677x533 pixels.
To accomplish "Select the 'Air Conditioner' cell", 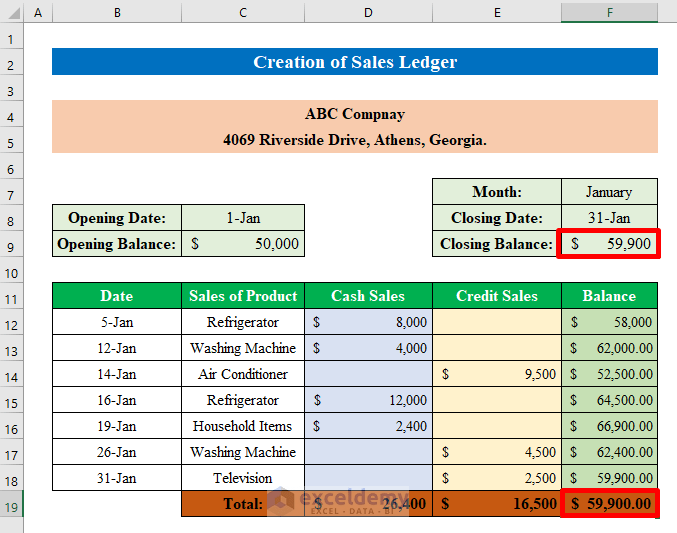I will pos(243,374).
